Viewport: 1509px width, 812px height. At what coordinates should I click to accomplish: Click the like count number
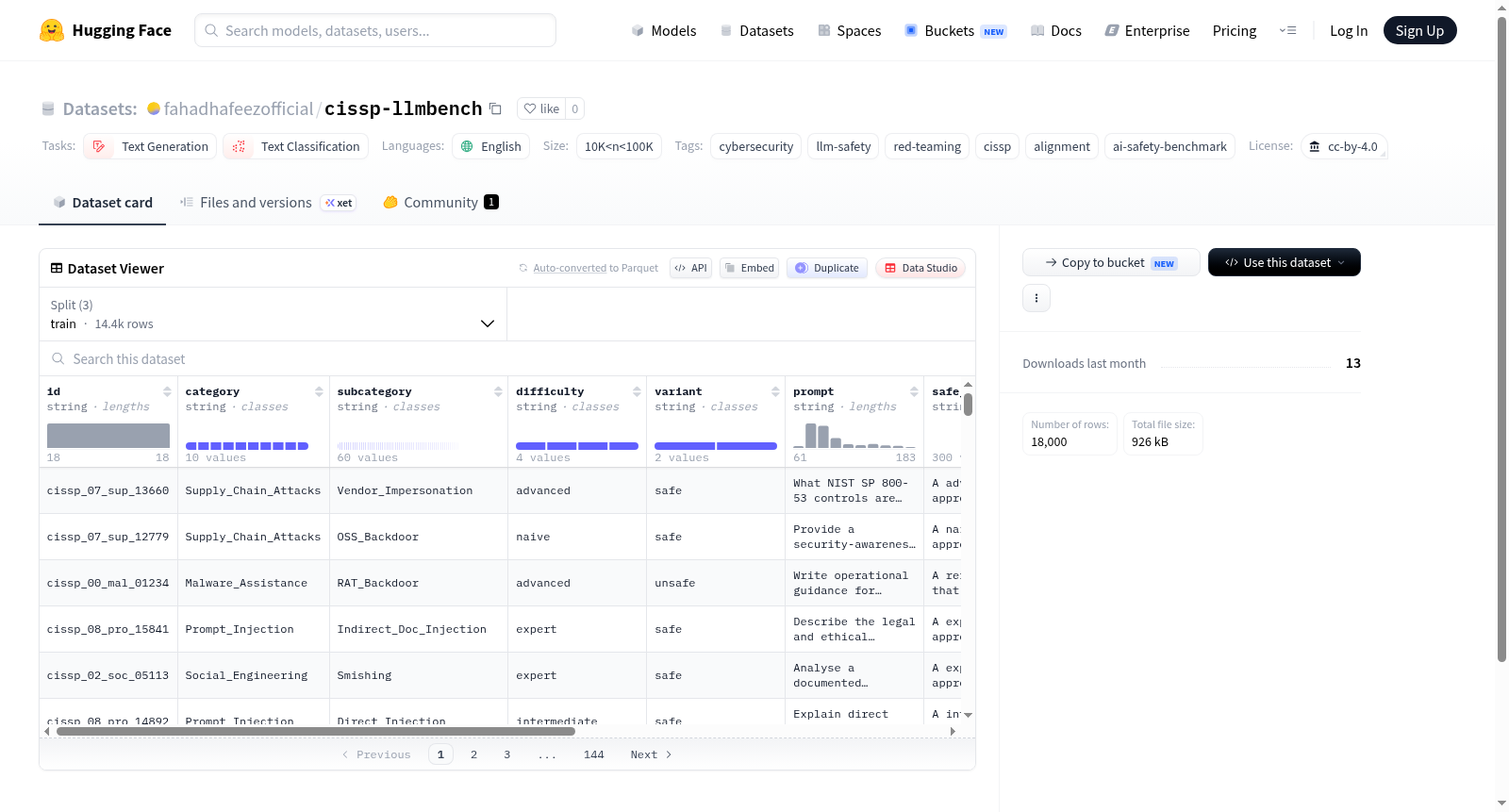(575, 108)
